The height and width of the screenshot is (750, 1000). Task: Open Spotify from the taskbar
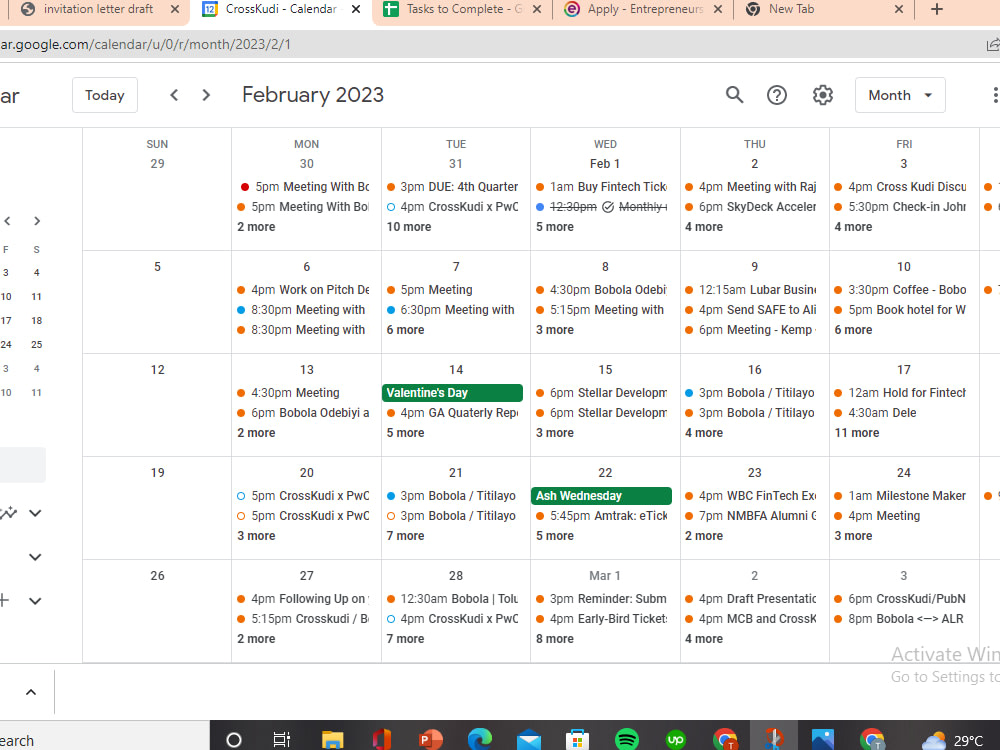tap(627, 740)
